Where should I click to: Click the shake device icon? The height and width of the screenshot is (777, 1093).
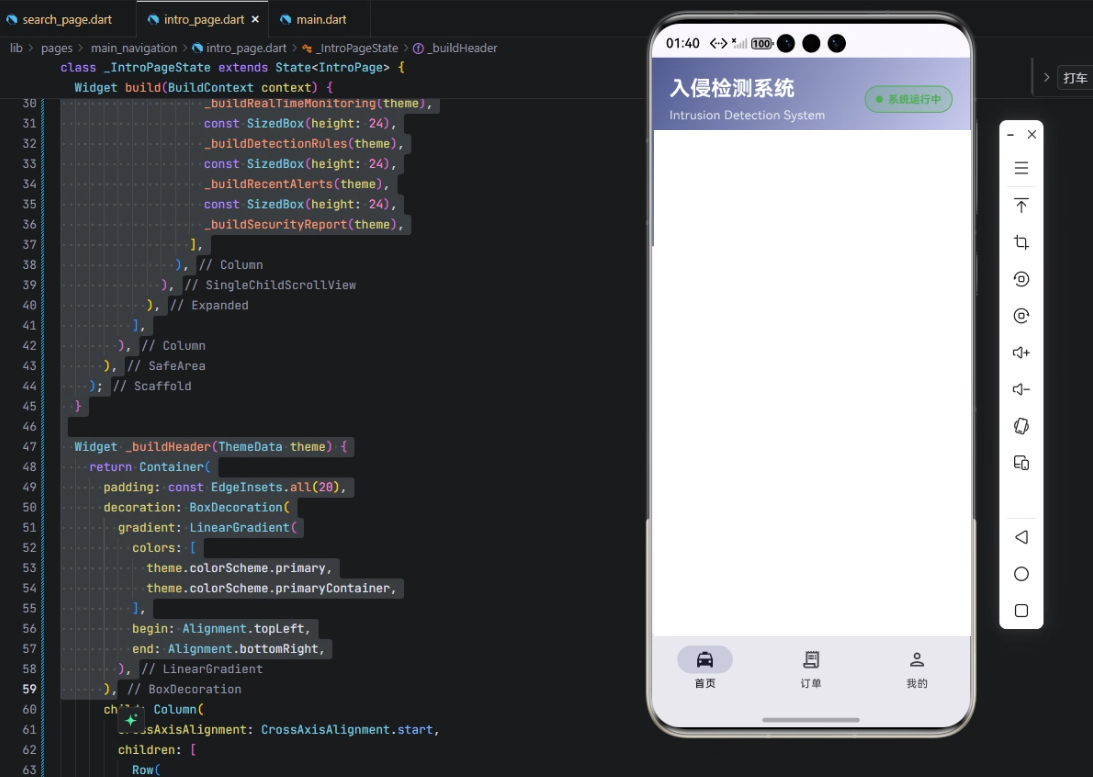tap(1021, 426)
